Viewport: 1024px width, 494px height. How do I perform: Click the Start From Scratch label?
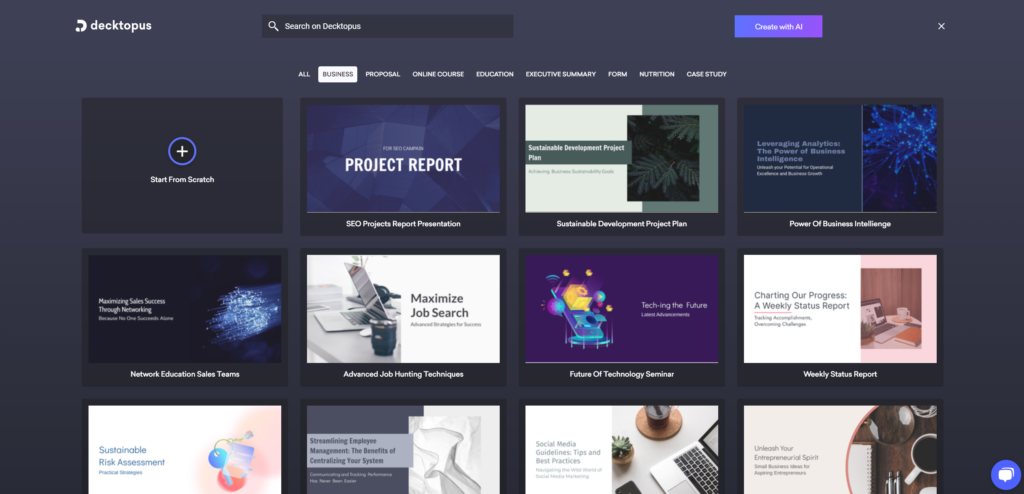[182, 179]
